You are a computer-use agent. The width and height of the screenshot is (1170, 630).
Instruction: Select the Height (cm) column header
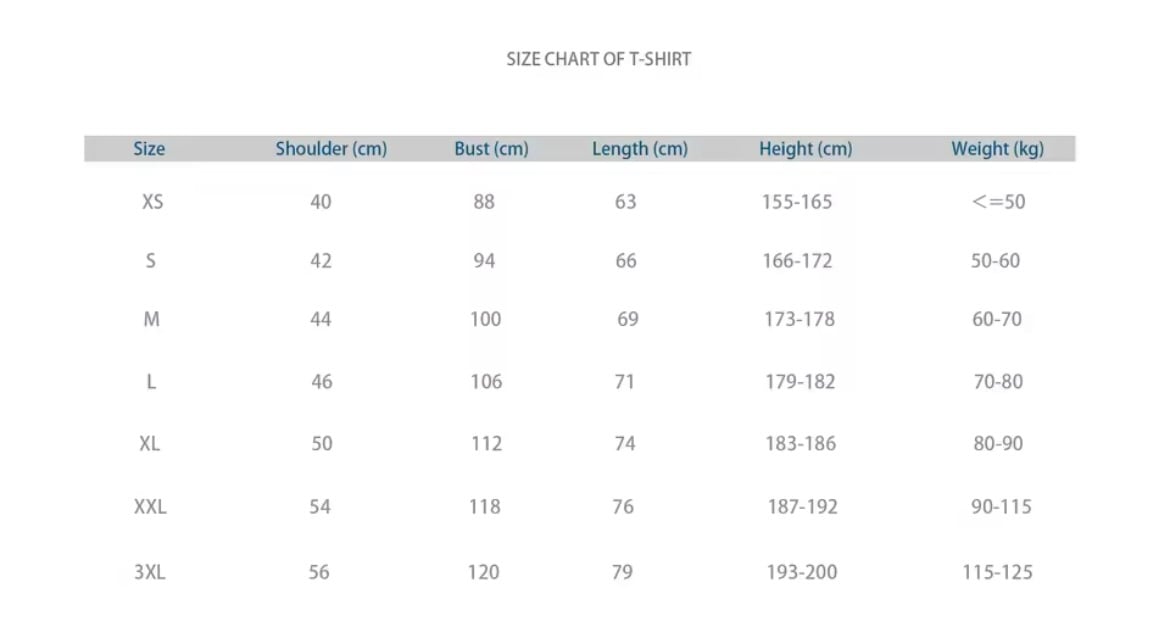(x=805, y=149)
